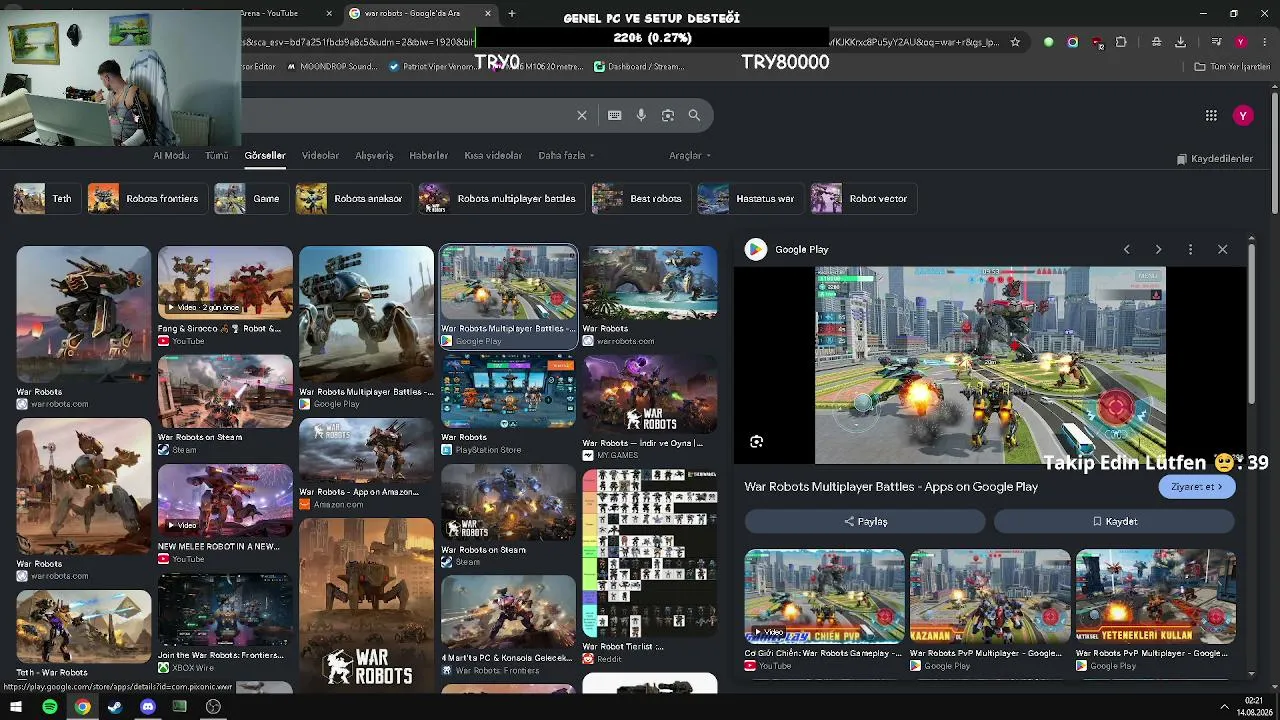The height and width of the screenshot is (720, 1280).
Task: Switch to the Videolar tab
Action: pos(320,155)
